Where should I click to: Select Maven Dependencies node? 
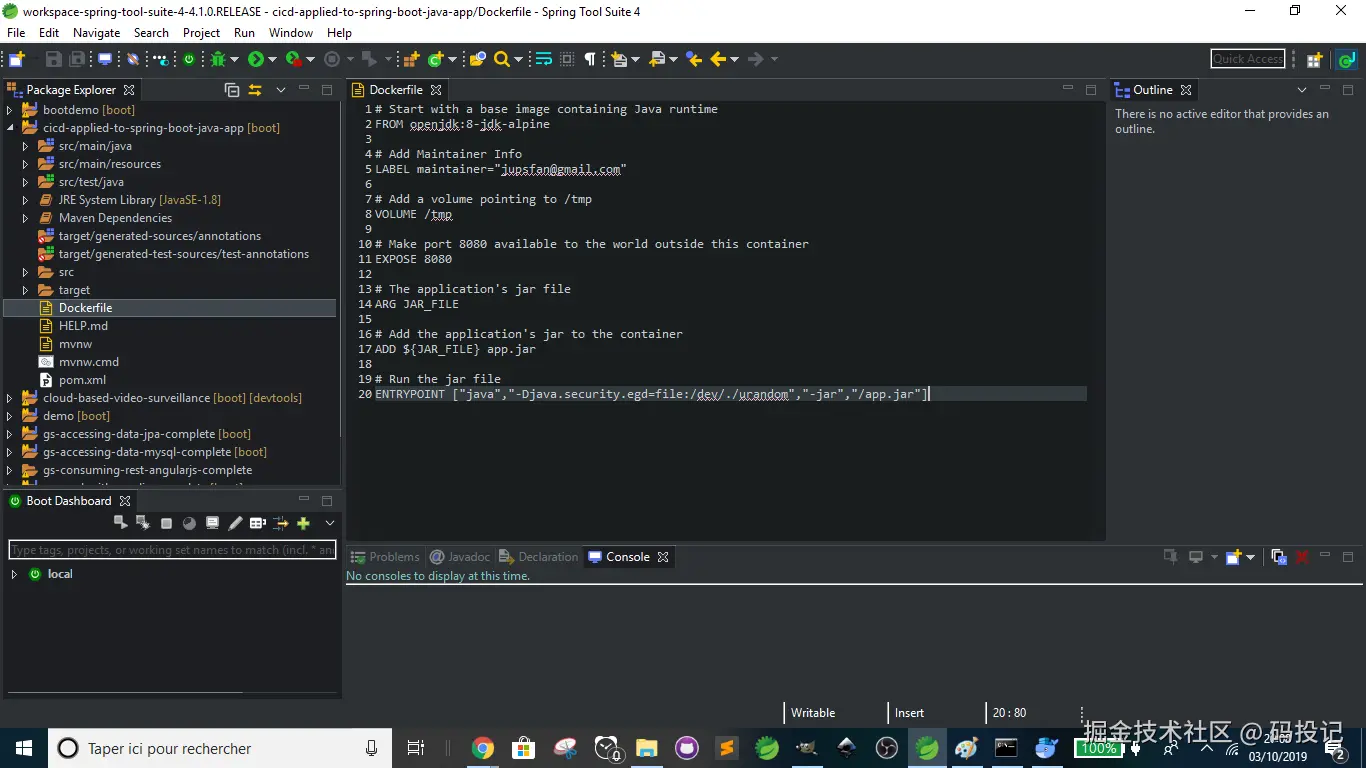[115, 218]
